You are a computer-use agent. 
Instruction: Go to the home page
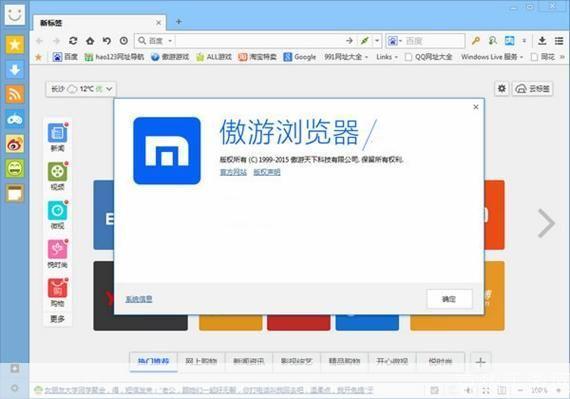[90, 41]
